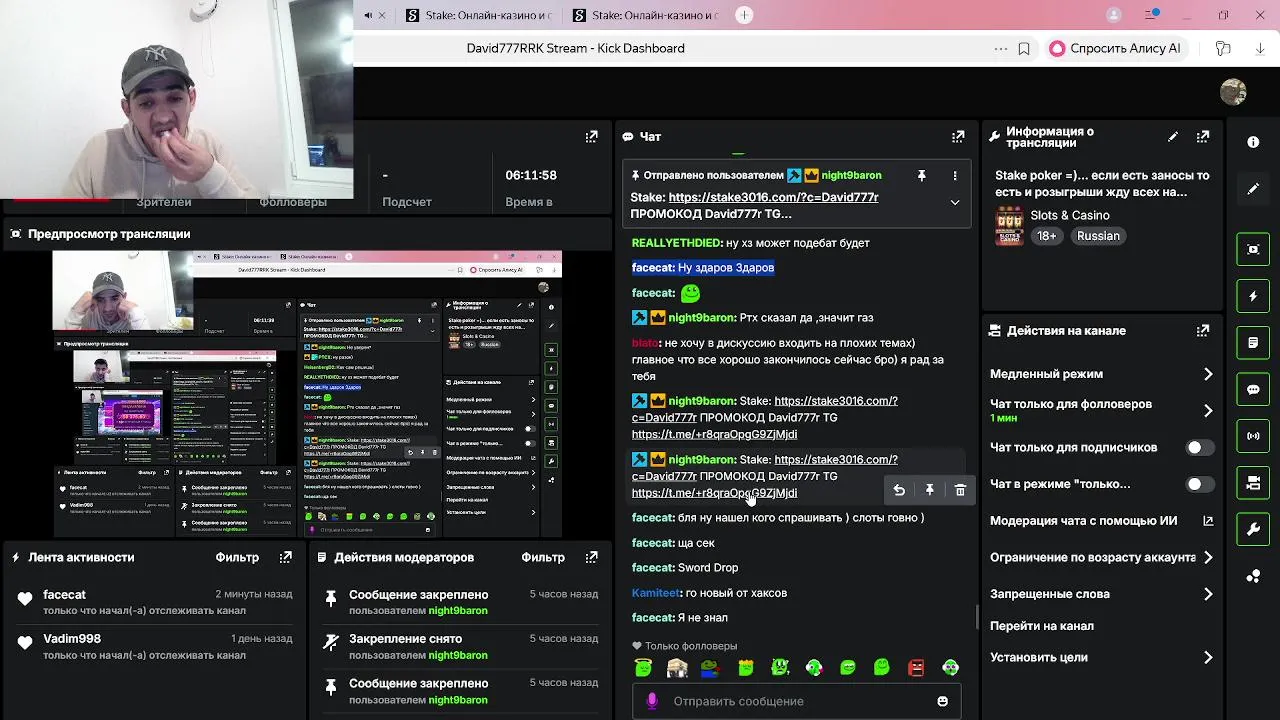
Task: Open the user profile avatar
Action: click(1233, 92)
